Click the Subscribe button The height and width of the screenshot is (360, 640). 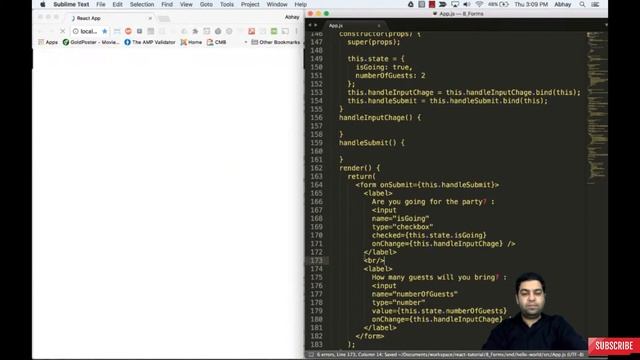coord(614,346)
